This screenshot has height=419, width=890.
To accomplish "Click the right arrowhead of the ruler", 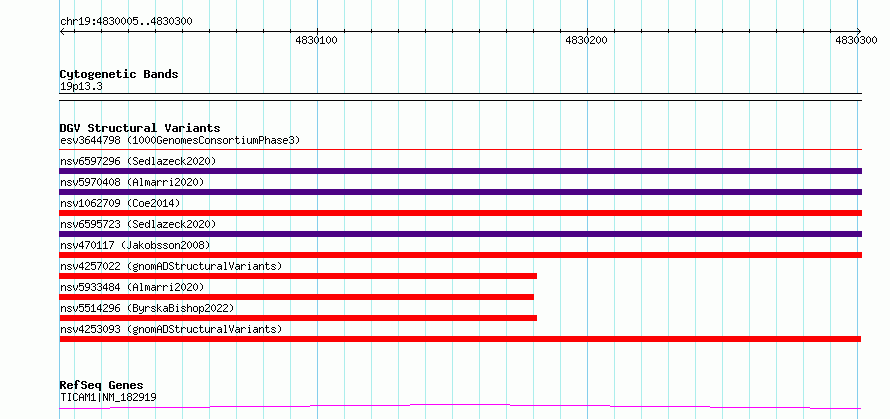I will coord(859,31).
